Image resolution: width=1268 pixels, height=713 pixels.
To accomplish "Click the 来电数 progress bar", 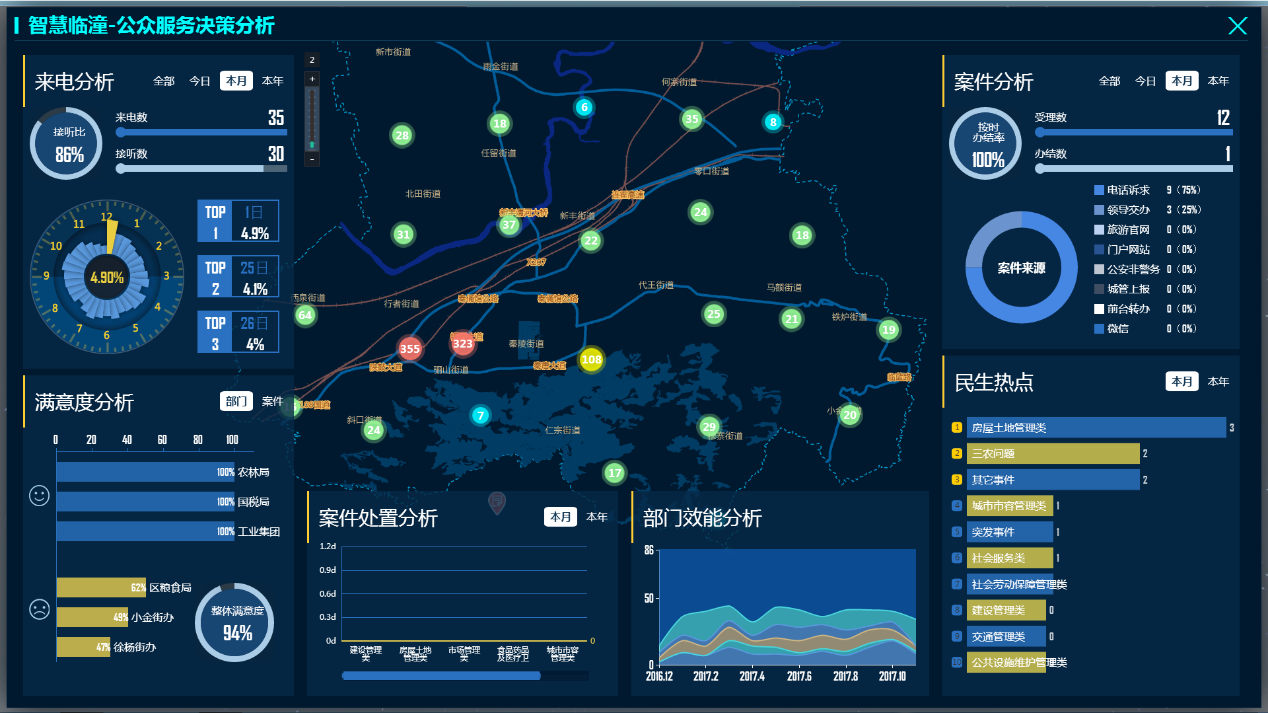I will tap(201, 132).
